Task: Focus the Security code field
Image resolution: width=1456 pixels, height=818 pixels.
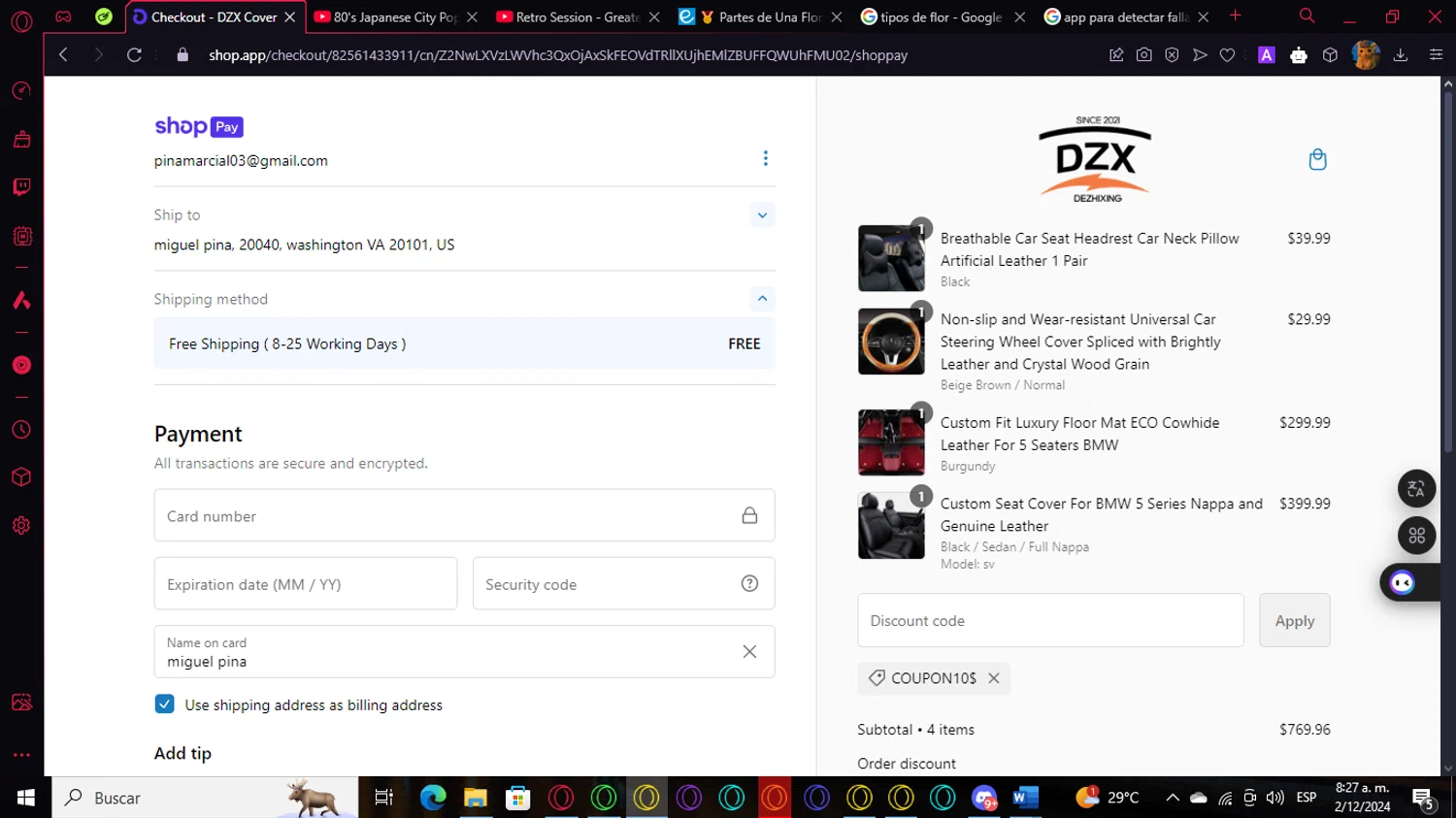Action: coord(623,583)
